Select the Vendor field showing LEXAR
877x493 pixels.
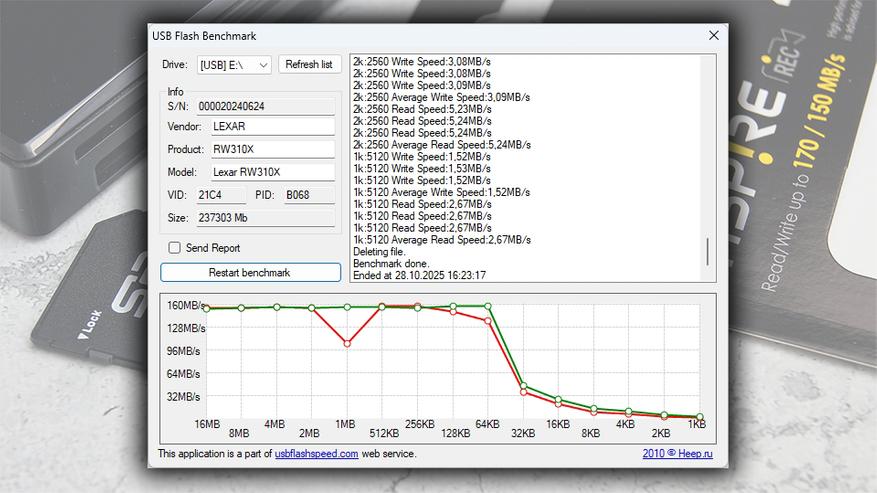[x=272, y=127]
